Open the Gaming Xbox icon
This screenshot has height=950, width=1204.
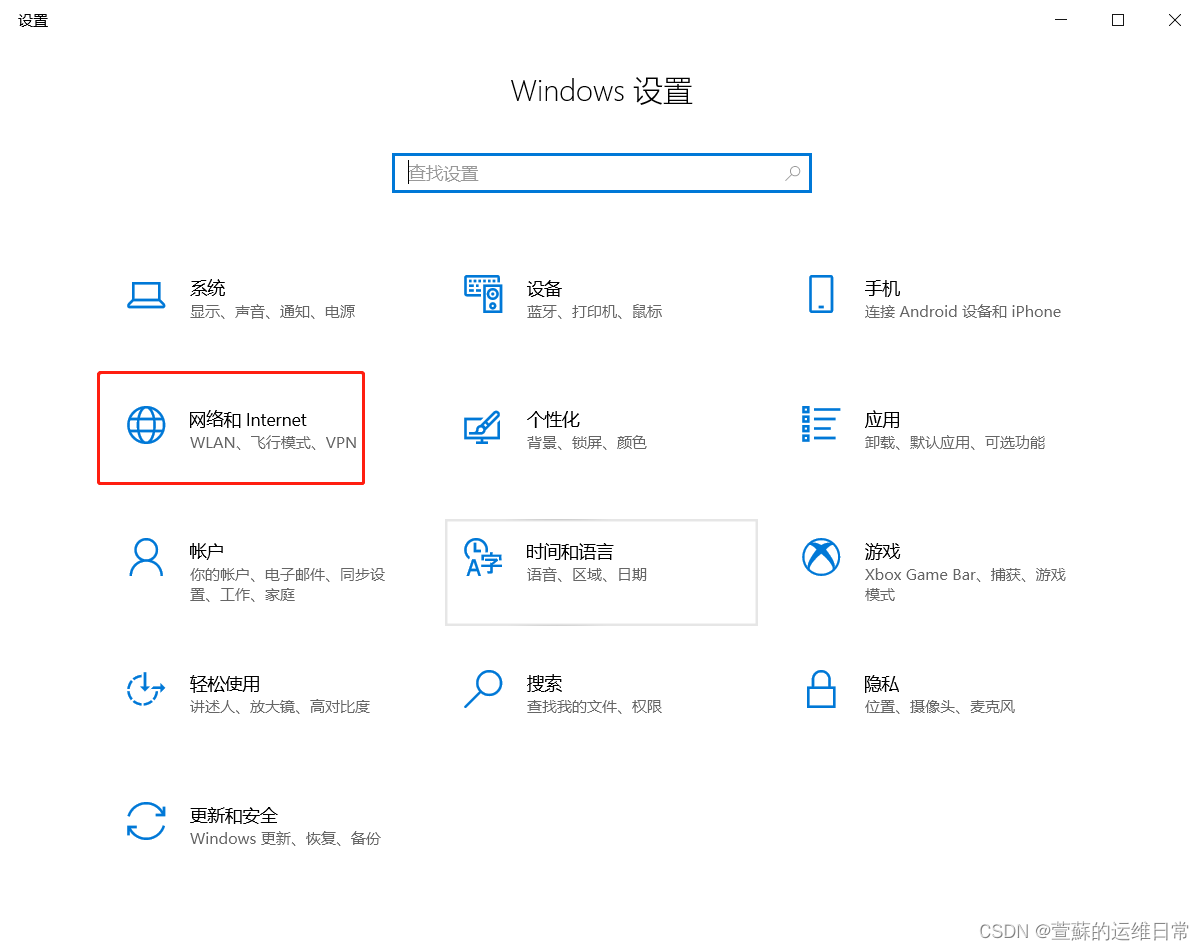coord(821,557)
